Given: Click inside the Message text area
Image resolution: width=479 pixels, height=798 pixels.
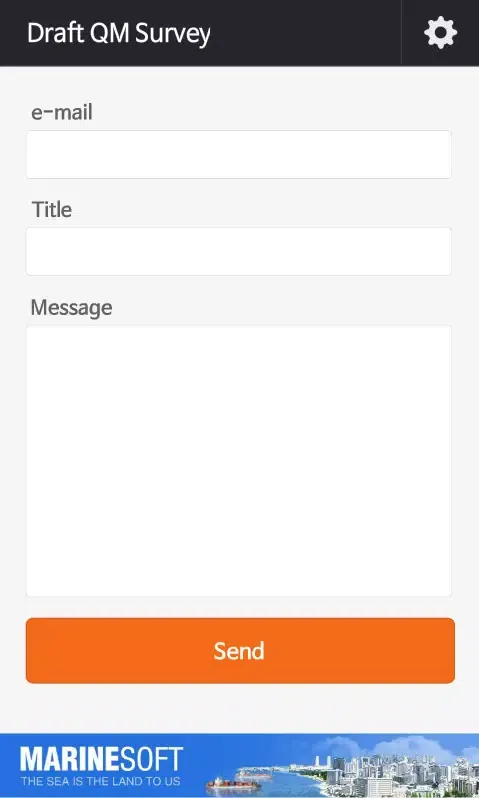Looking at the screenshot, I should 239,461.
